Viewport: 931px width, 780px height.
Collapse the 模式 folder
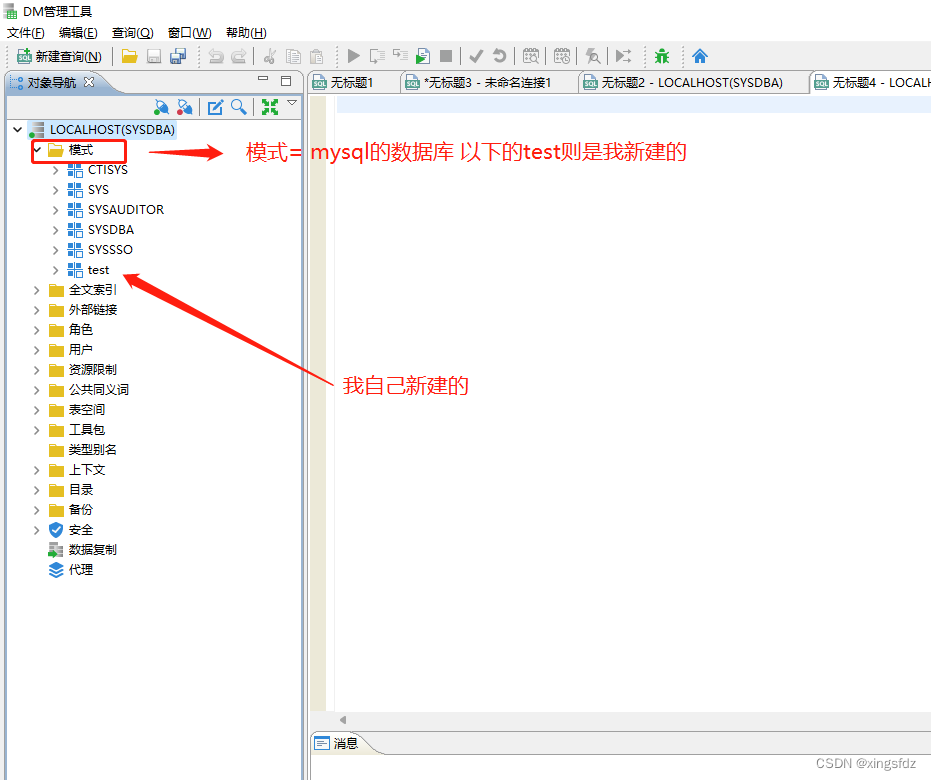(37, 150)
